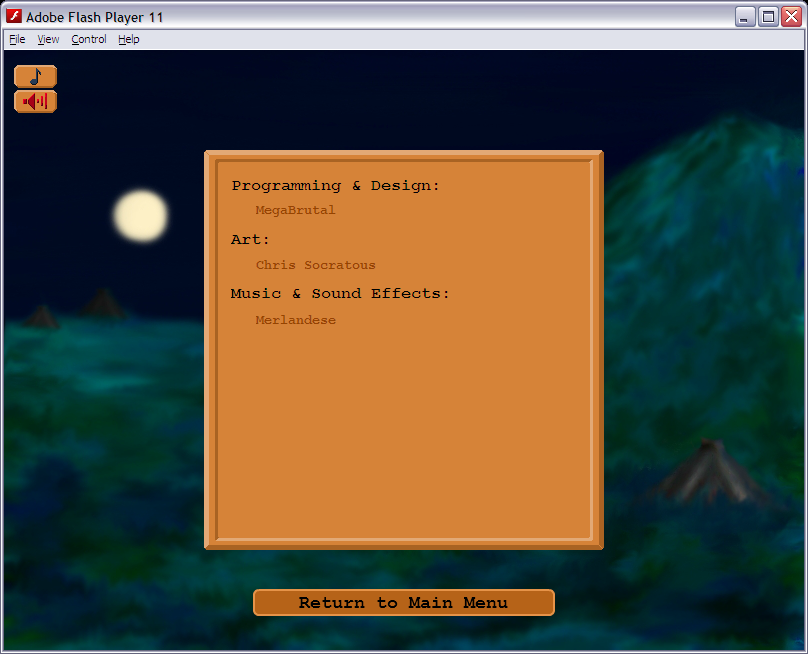Screen dimensions: 808x654
Task: Minimize the Flash Player window
Action: click(x=745, y=17)
